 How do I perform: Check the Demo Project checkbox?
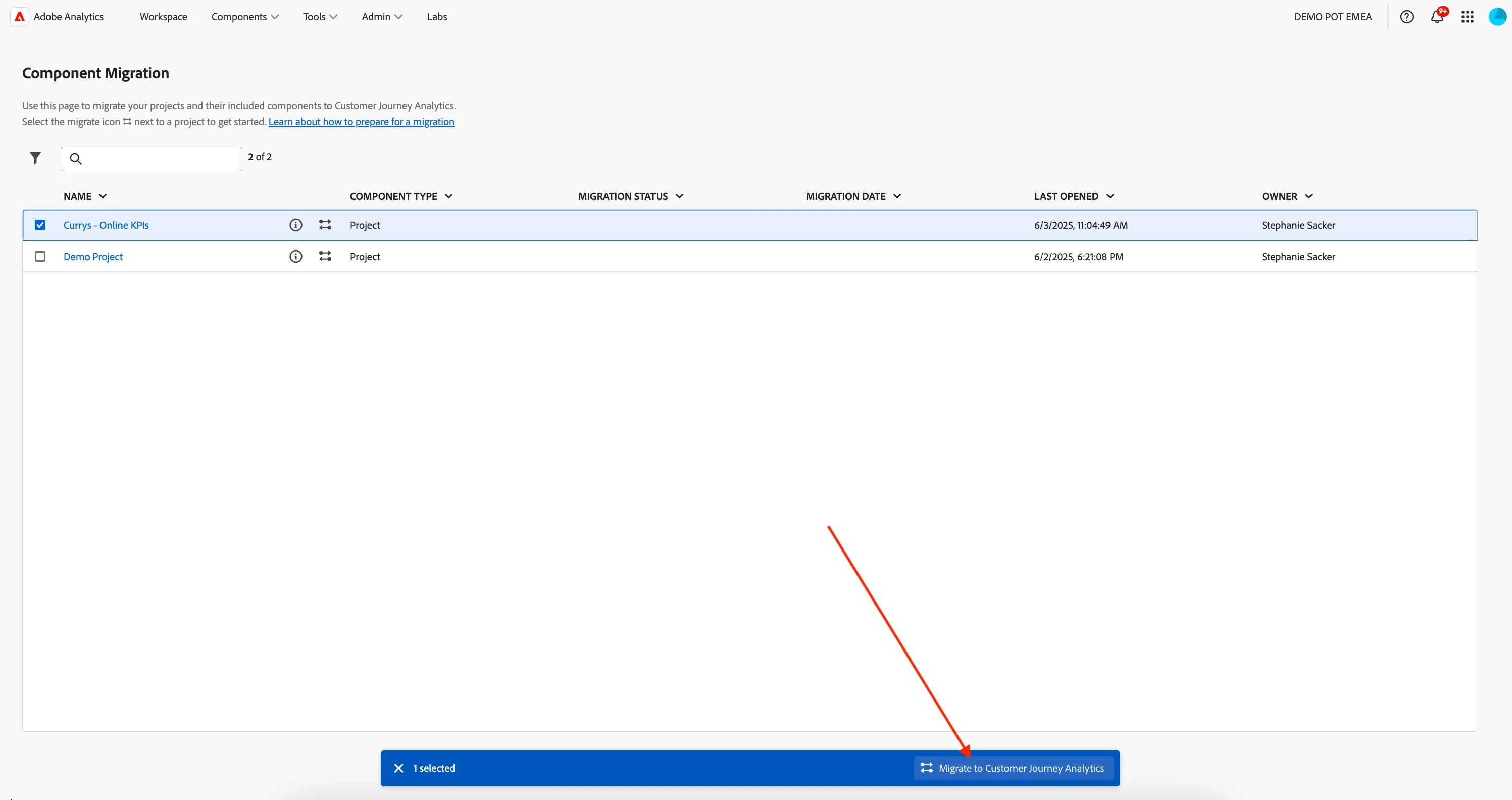pos(40,257)
